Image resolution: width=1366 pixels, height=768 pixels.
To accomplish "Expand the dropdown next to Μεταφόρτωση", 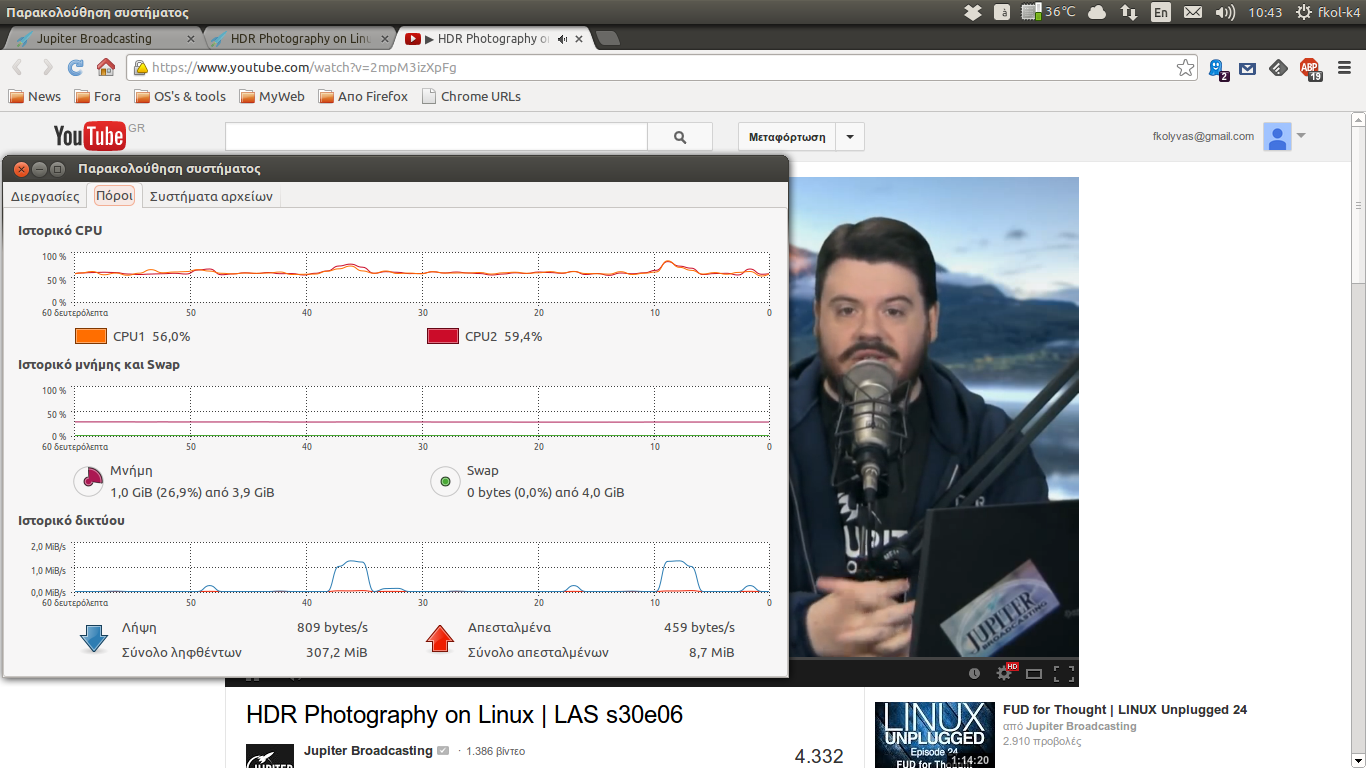I will click(x=850, y=137).
